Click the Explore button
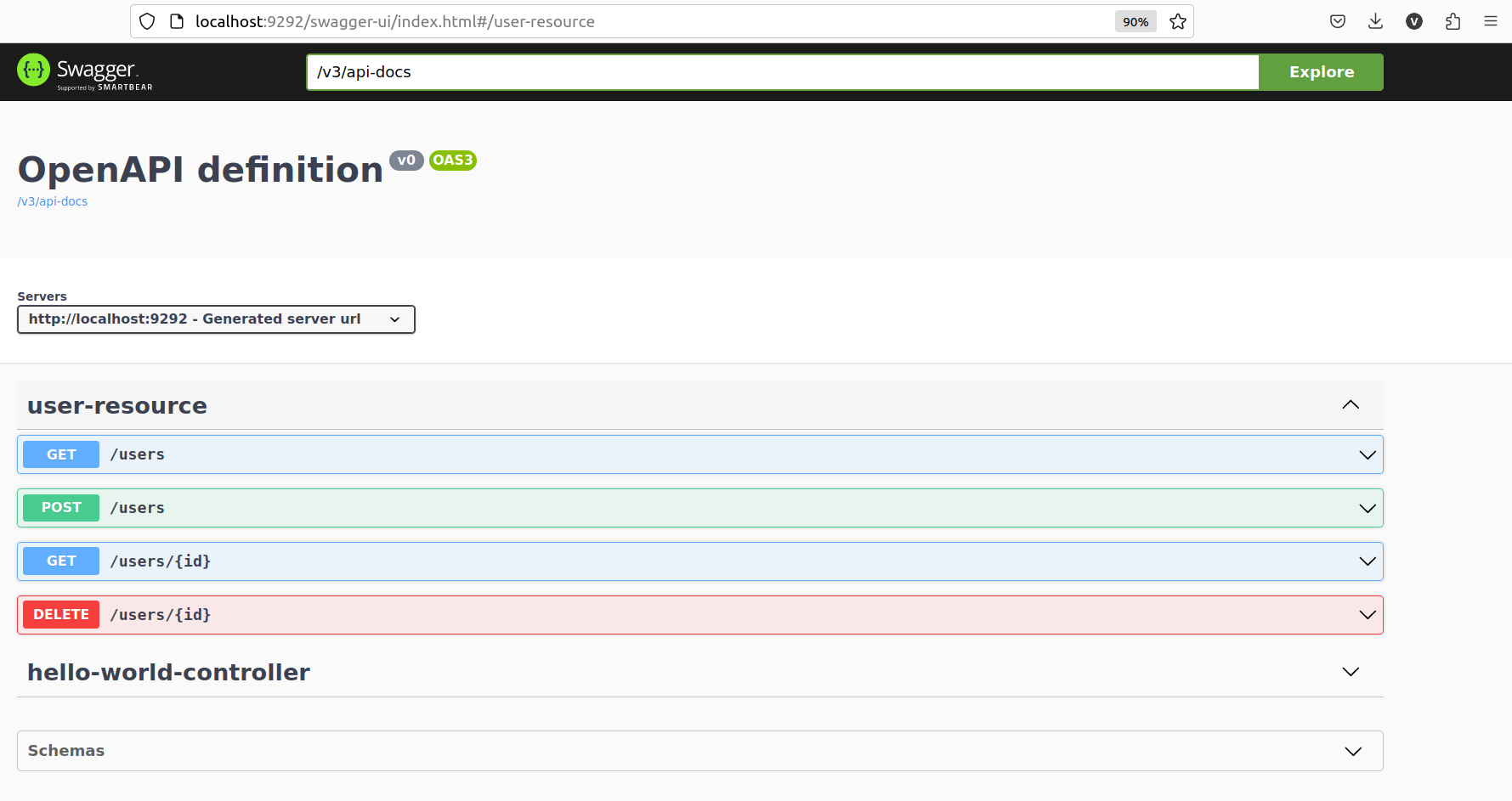1512x801 pixels. (1321, 72)
